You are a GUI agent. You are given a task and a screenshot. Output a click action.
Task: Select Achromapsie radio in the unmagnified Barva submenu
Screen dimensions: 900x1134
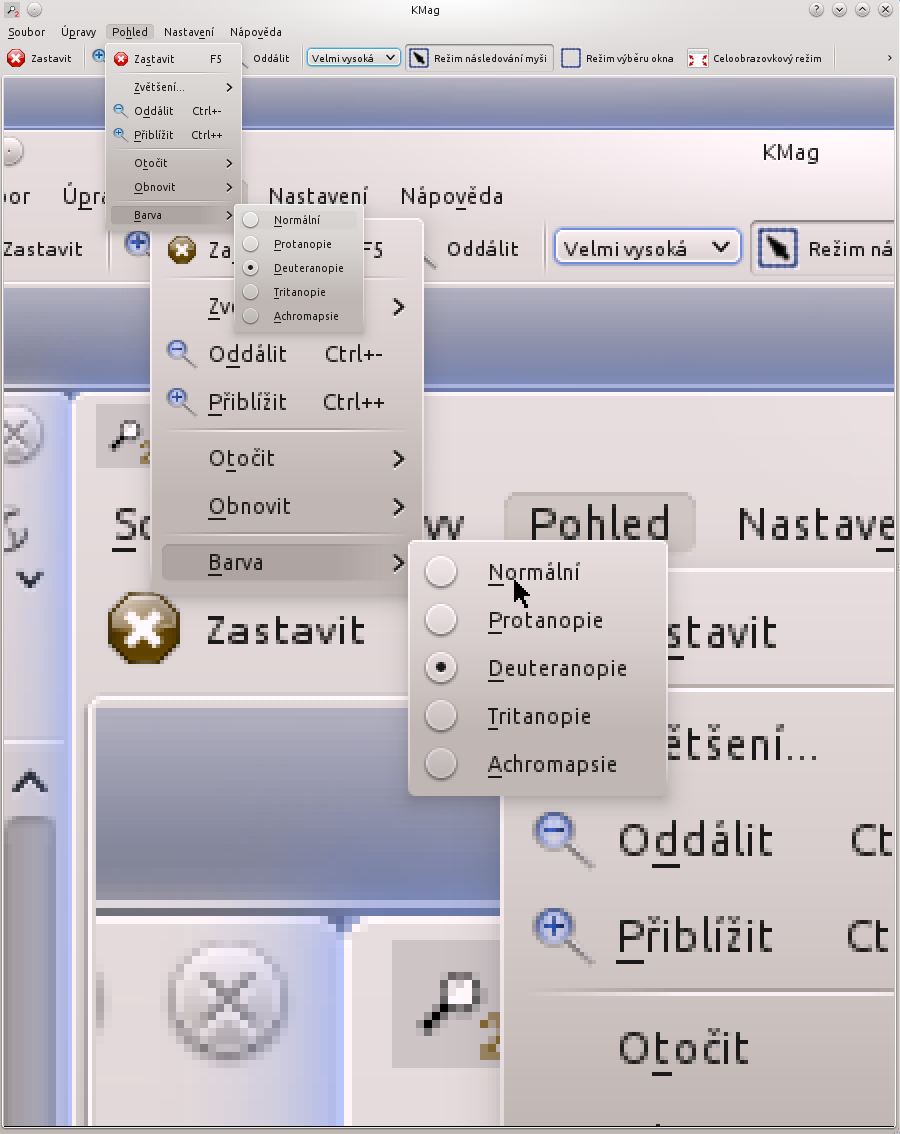[x=299, y=316]
